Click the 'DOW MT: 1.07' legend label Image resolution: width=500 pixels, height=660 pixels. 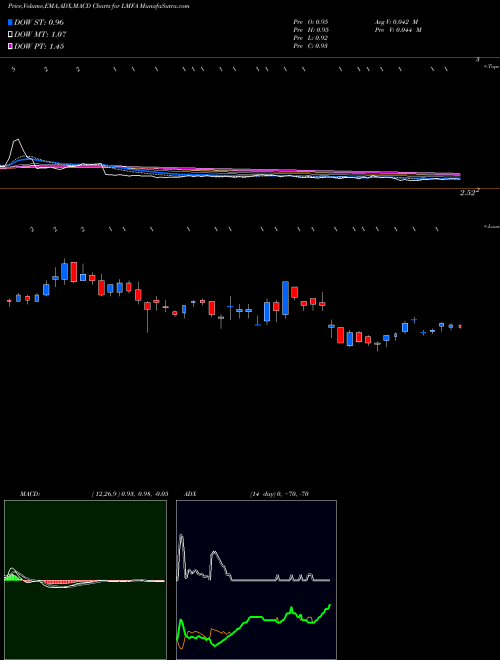pyautogui.click(x=40, y=35)
